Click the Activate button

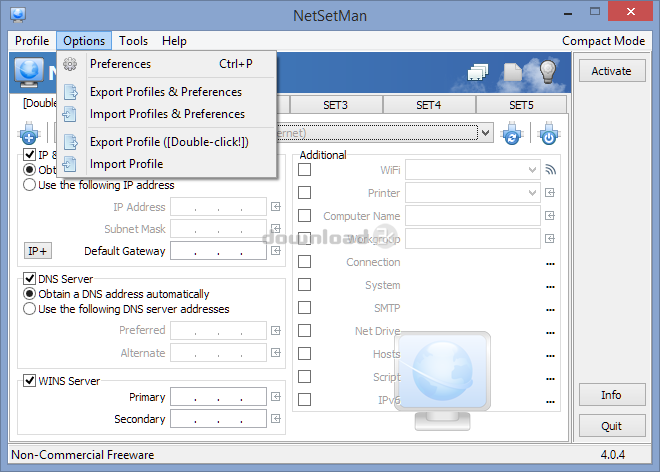[612, 71]
